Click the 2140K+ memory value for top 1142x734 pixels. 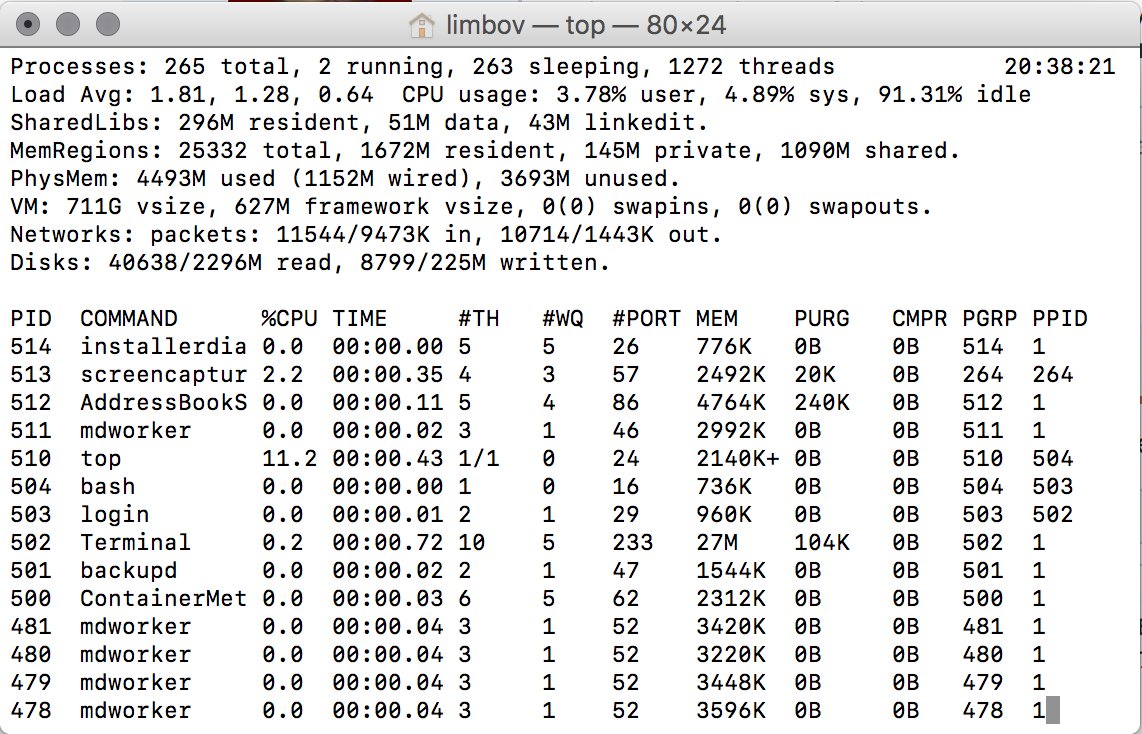738,459
